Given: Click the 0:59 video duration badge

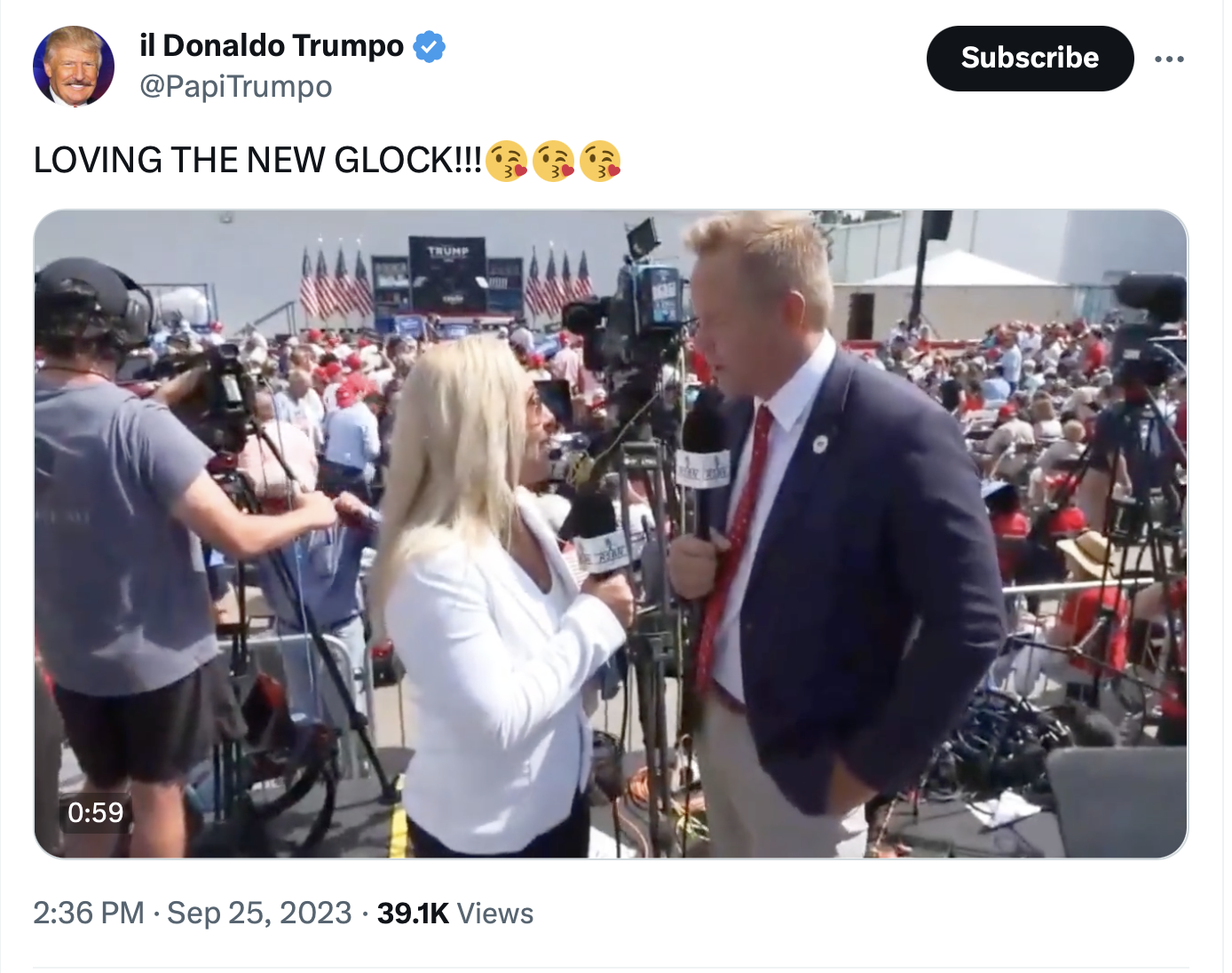Looking at the screenshot, I should point(96,812).
